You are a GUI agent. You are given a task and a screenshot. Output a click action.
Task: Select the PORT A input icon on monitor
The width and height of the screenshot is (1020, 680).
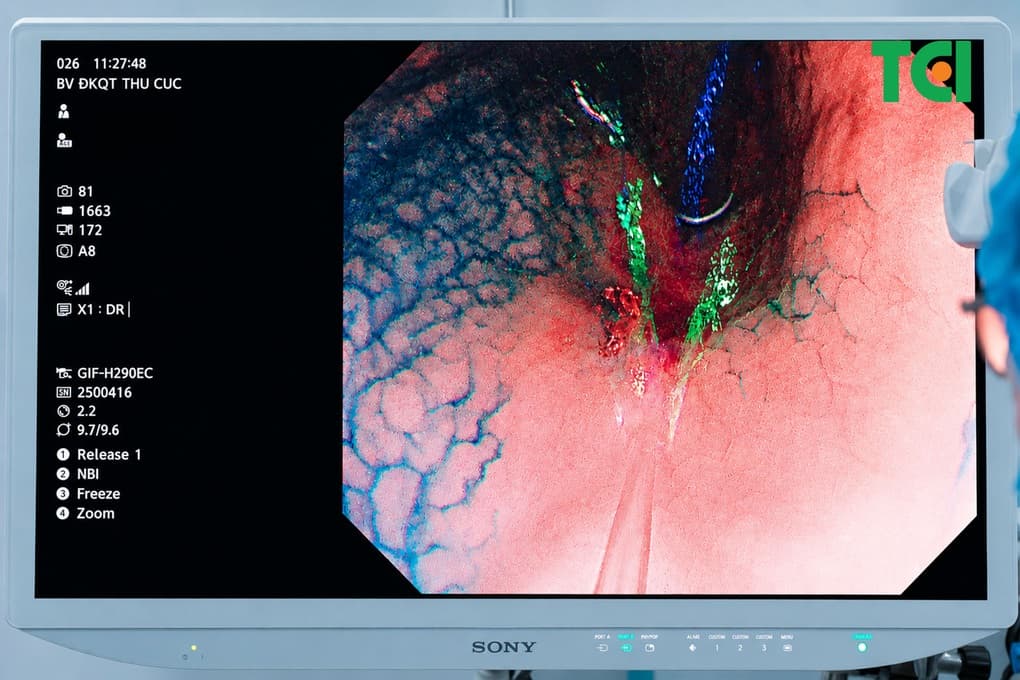point(602,648)
